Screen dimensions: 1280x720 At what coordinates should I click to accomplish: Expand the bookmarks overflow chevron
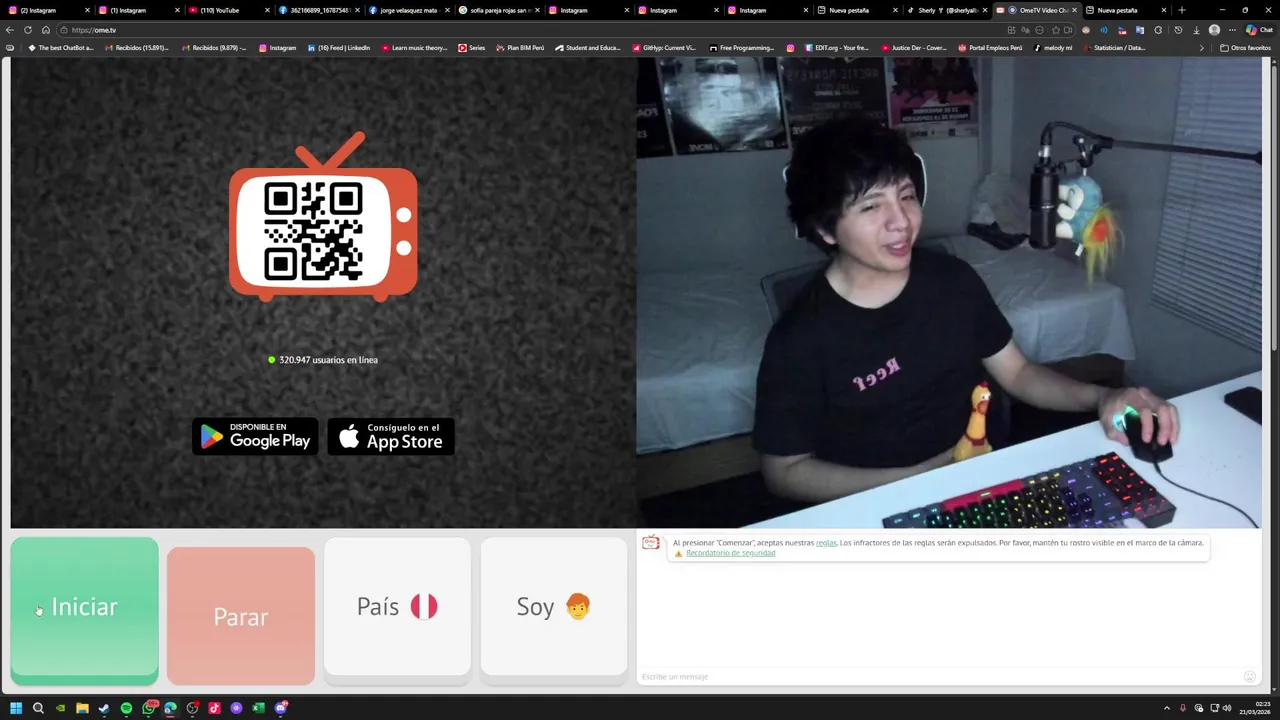tap(1201, 48)
